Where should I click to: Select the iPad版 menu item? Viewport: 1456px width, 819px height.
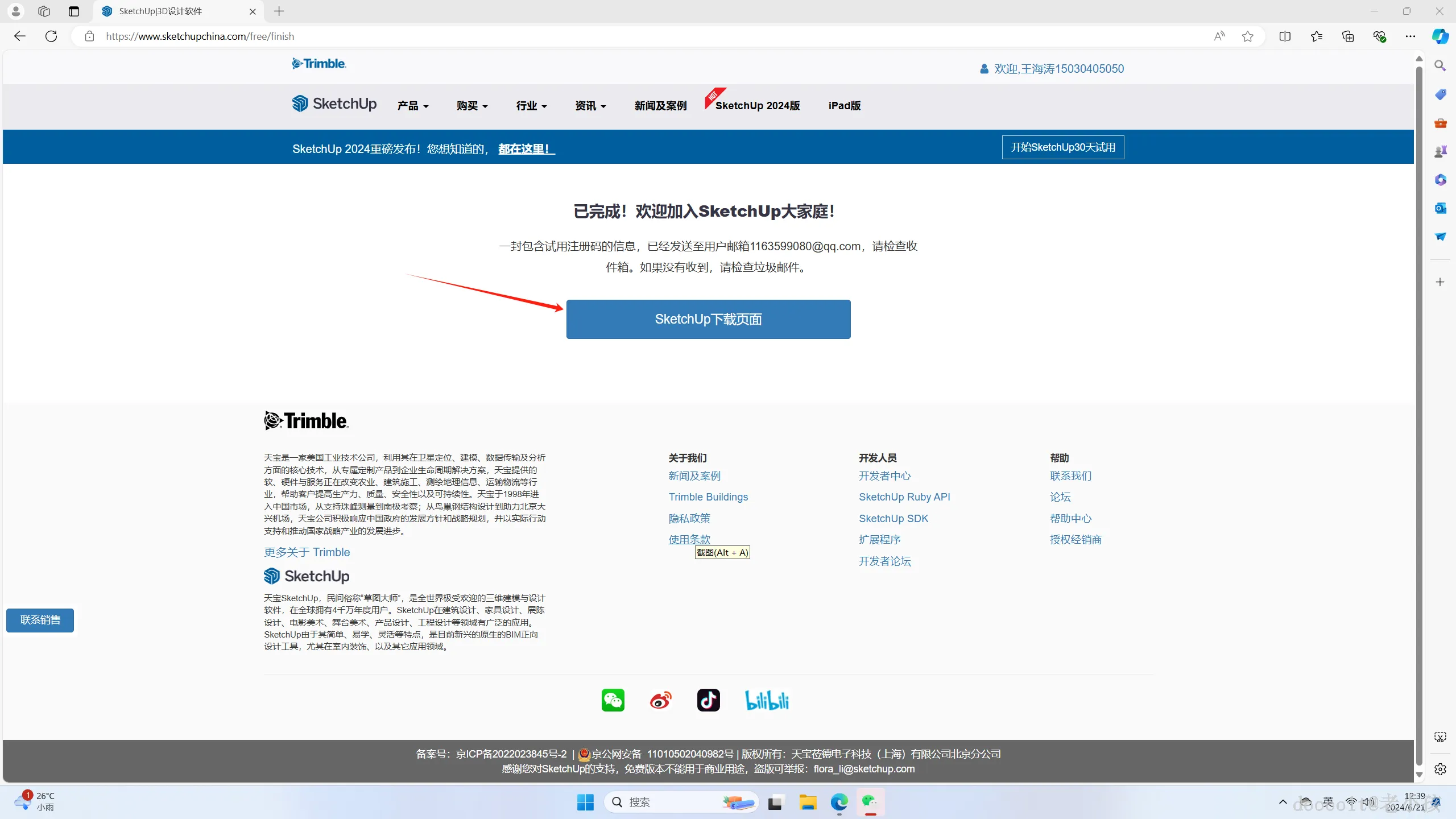point(844,106)
